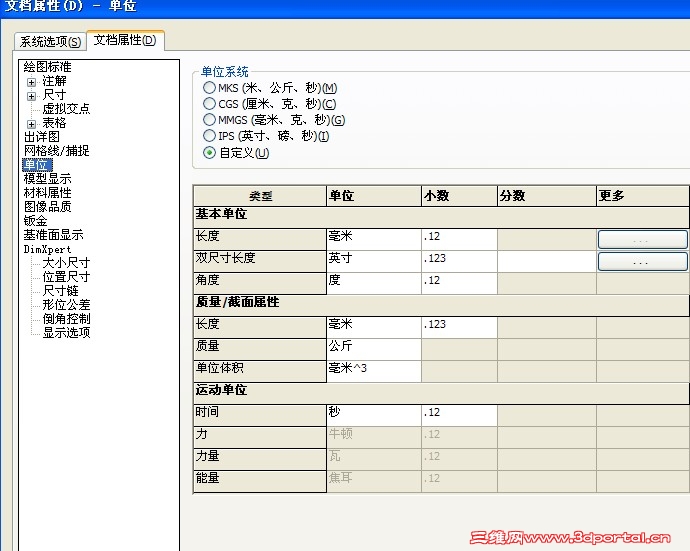This screenshot has width=690, height=551.
Task: Select the 文档属性(D) tab
Action: [125, 40]
